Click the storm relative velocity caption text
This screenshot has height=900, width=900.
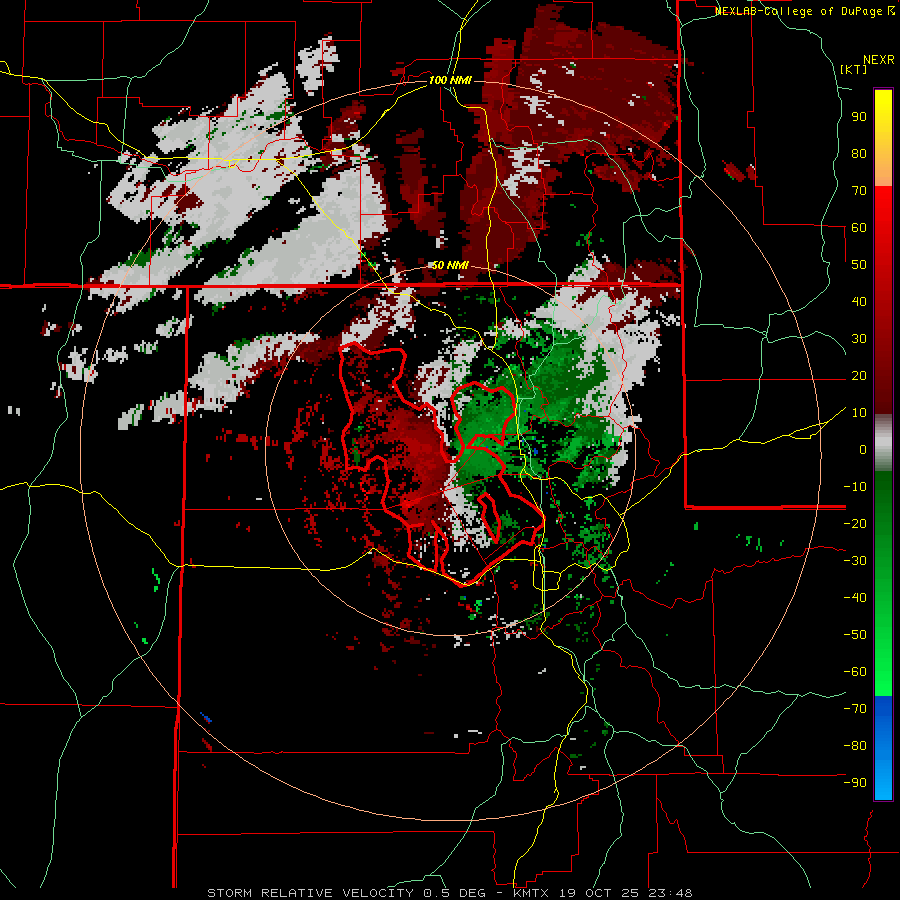click(449, 893)
